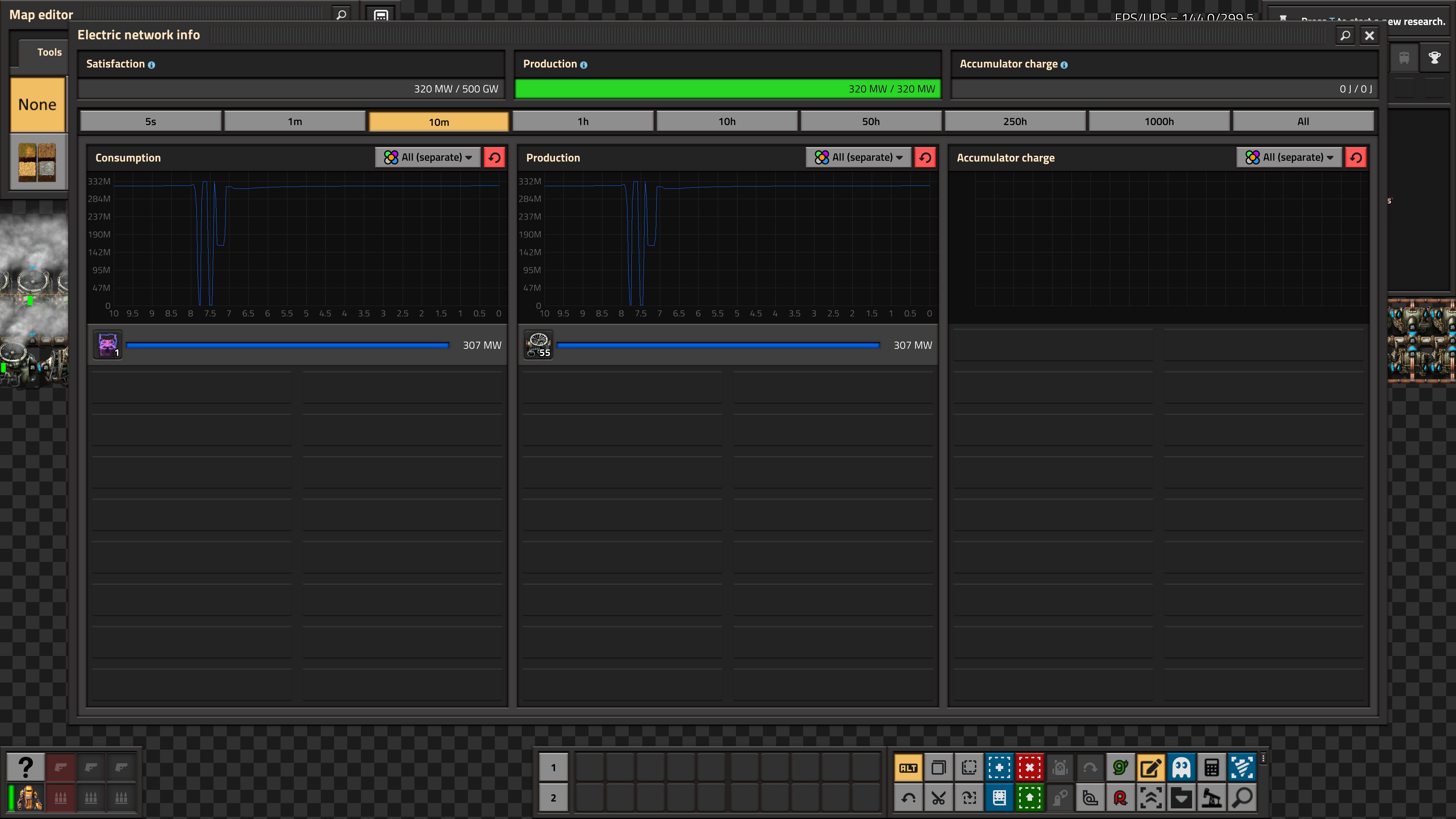Open the Tools tab in Map editor

(x=49, y=52)
